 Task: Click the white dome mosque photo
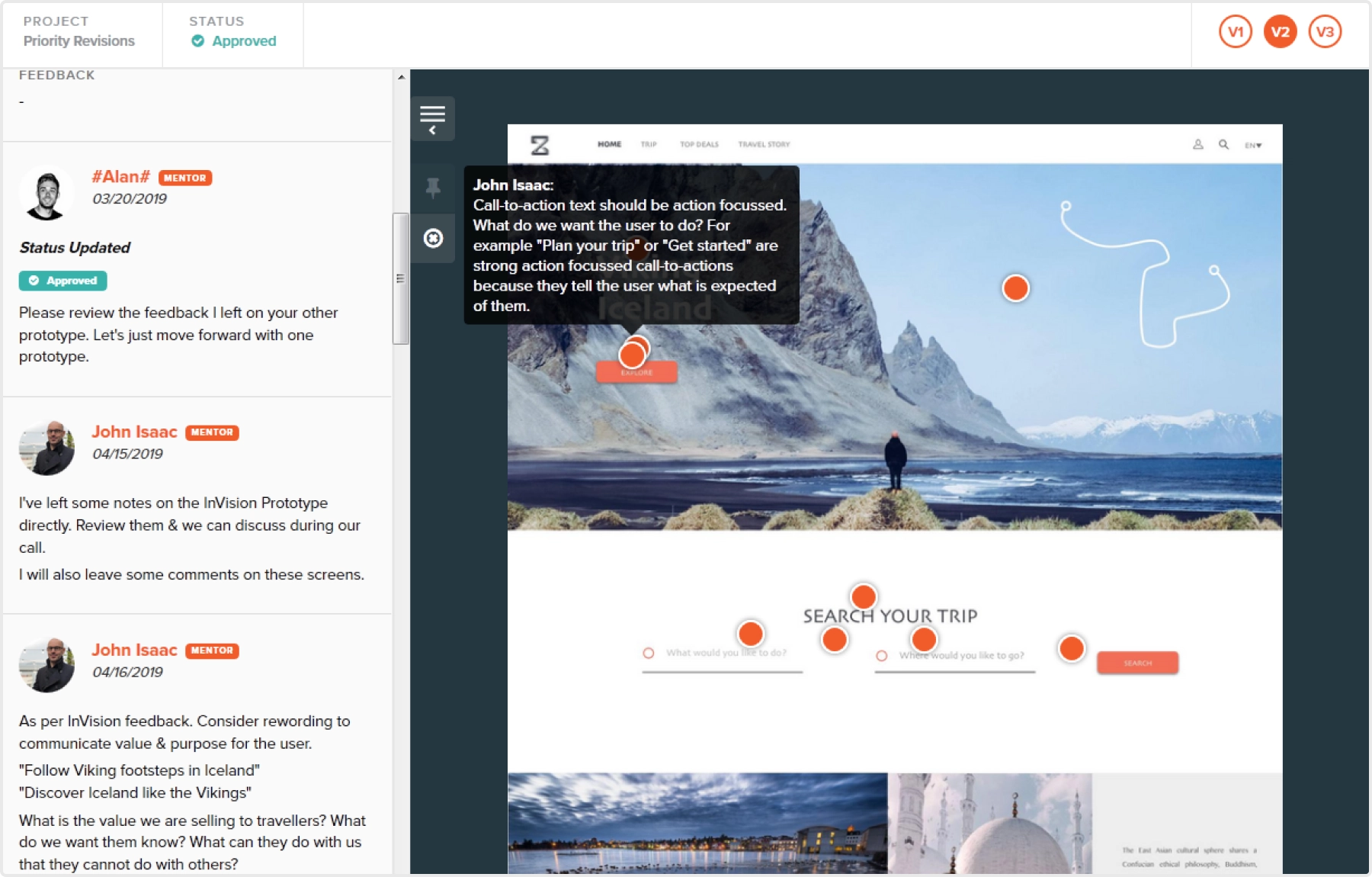(x=989, y=824)
